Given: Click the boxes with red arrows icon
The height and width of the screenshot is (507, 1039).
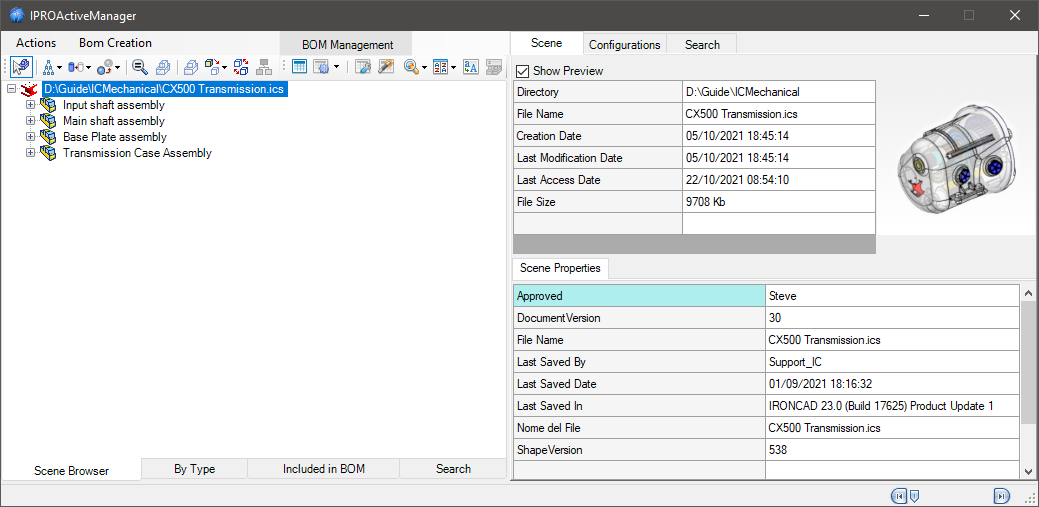Looking at the screenshot, I should coord(241,66).
